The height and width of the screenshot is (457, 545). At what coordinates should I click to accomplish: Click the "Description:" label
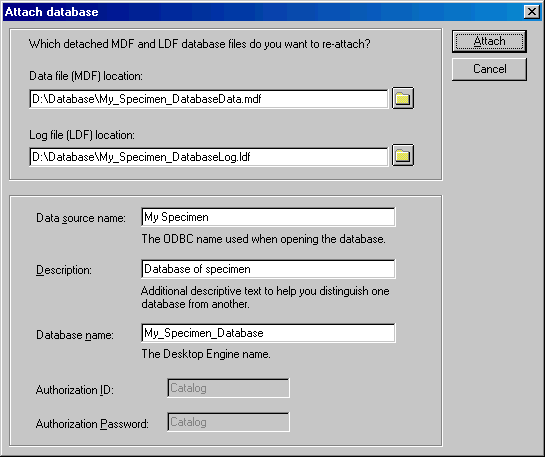point(64,270)
